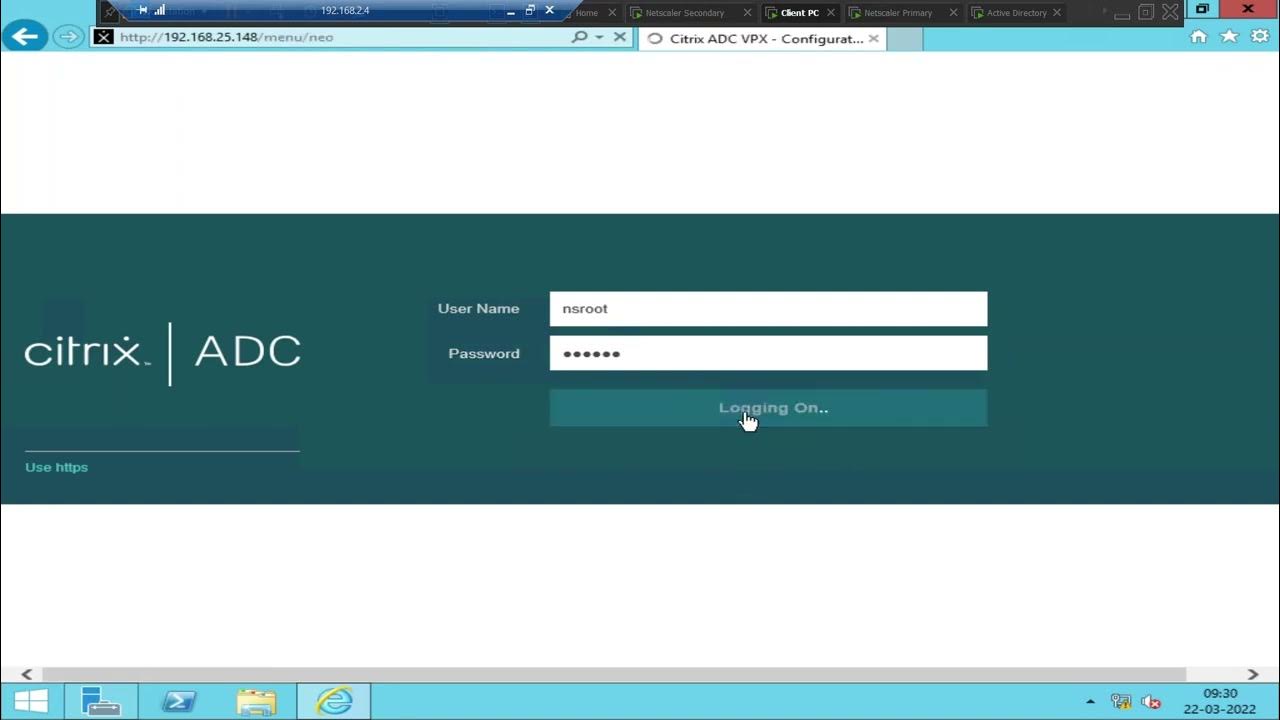Click the Password input field
The height and width of the screenshot is (720, 1280).
(x=768, y=353)
